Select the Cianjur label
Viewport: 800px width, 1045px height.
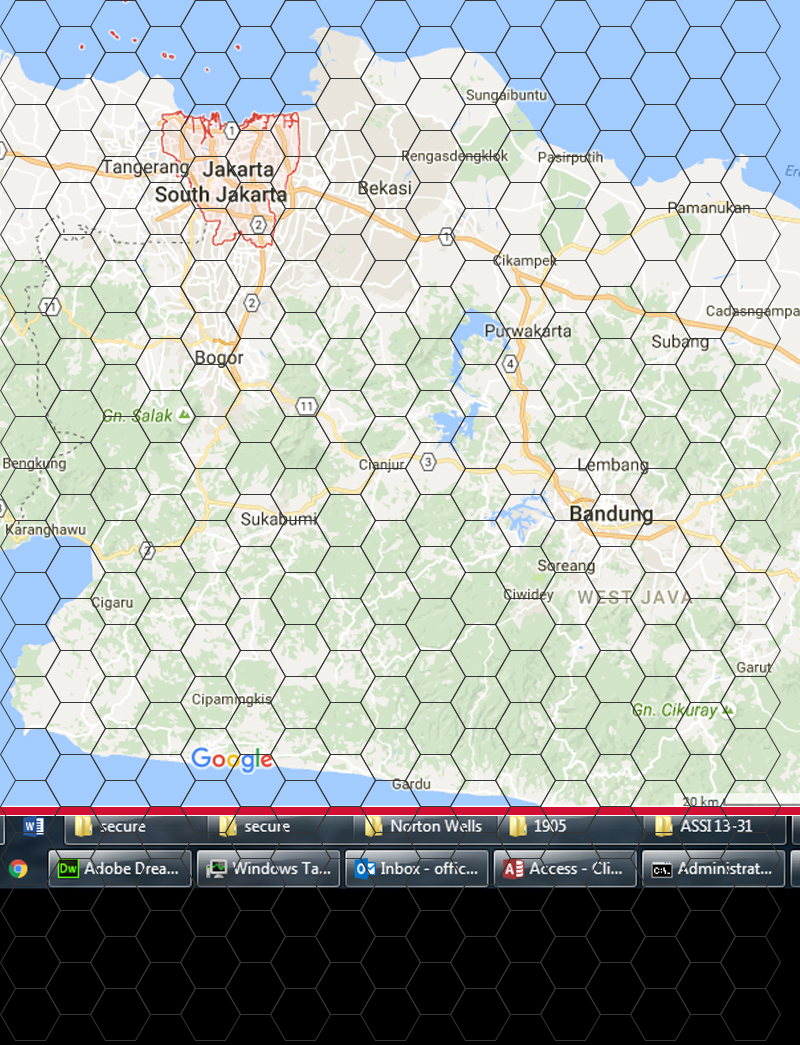(x=381, y=465)
